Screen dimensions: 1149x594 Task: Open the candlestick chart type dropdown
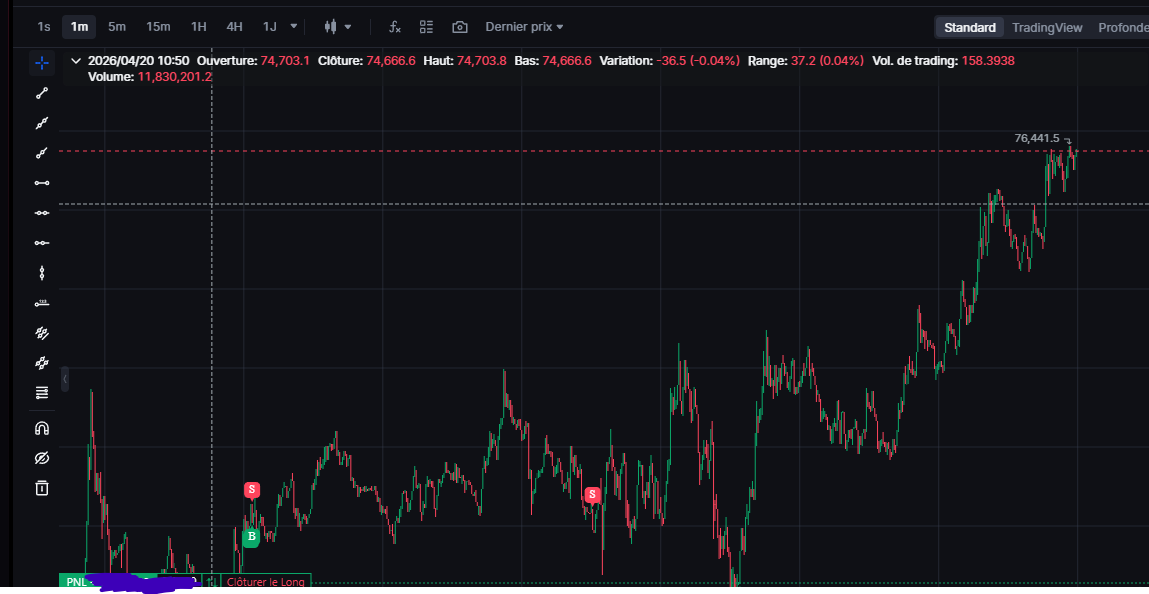338,27
